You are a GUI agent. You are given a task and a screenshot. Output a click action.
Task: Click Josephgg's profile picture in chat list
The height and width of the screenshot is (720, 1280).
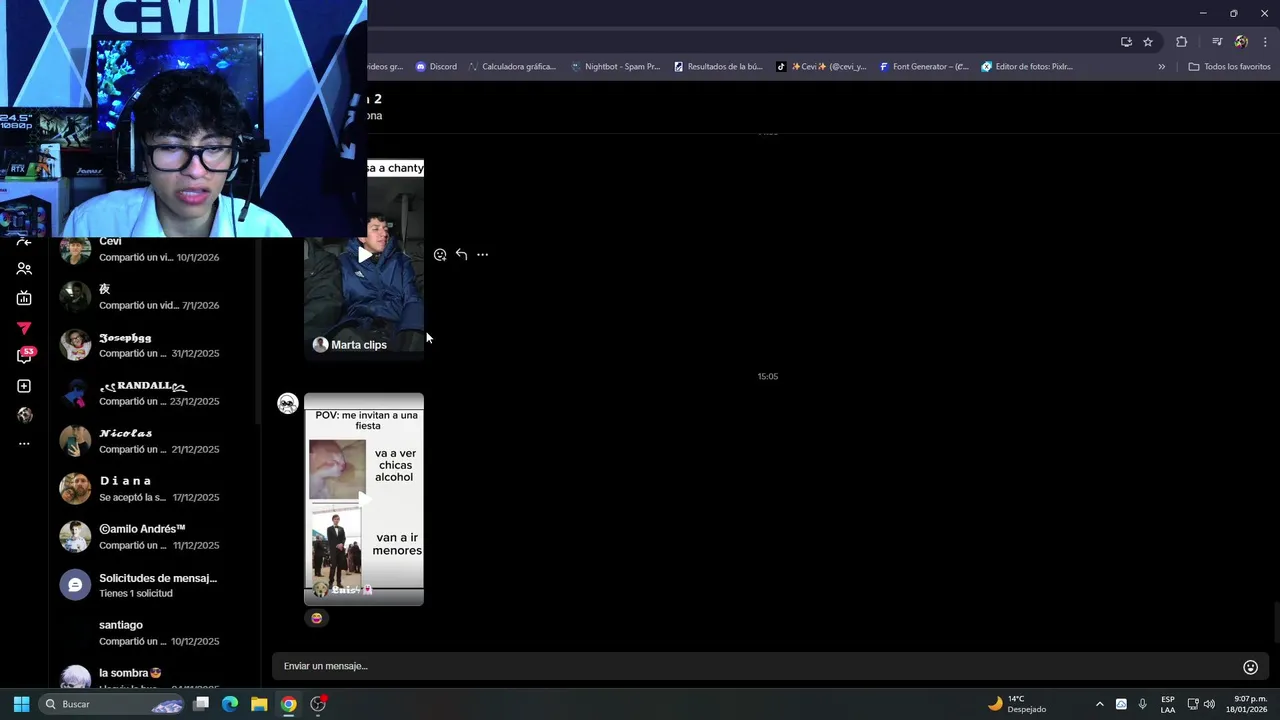[75, 345]
